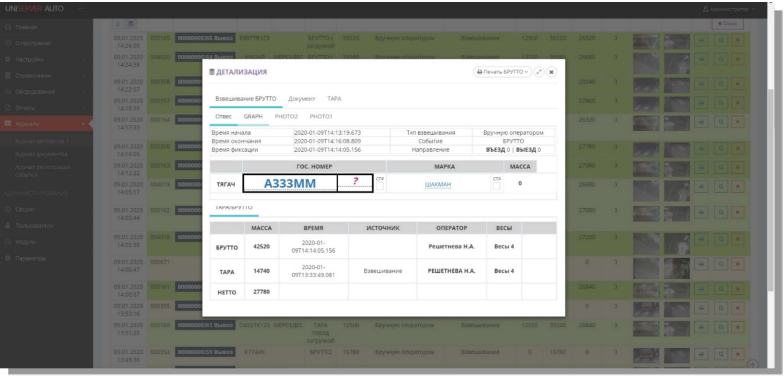Open Журнал автовесов 1 link

42,141
